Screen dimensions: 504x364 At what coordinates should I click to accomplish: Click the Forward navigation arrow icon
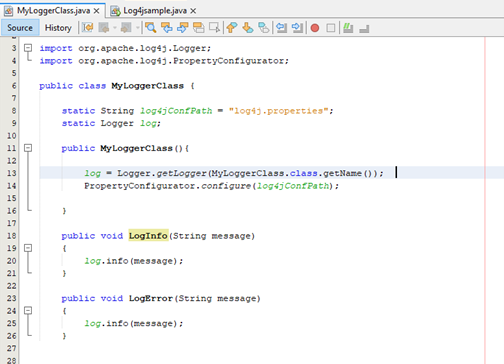click(126, 28)
